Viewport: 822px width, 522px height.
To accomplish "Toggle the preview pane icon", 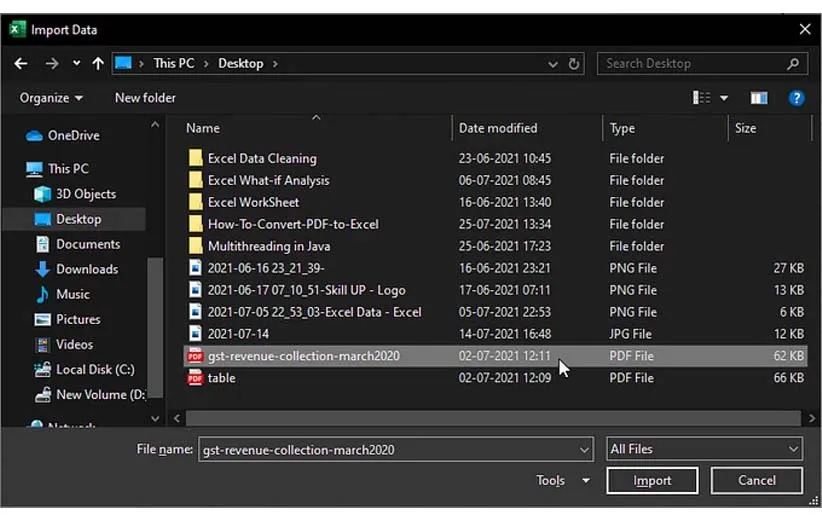I will point(759,98).
